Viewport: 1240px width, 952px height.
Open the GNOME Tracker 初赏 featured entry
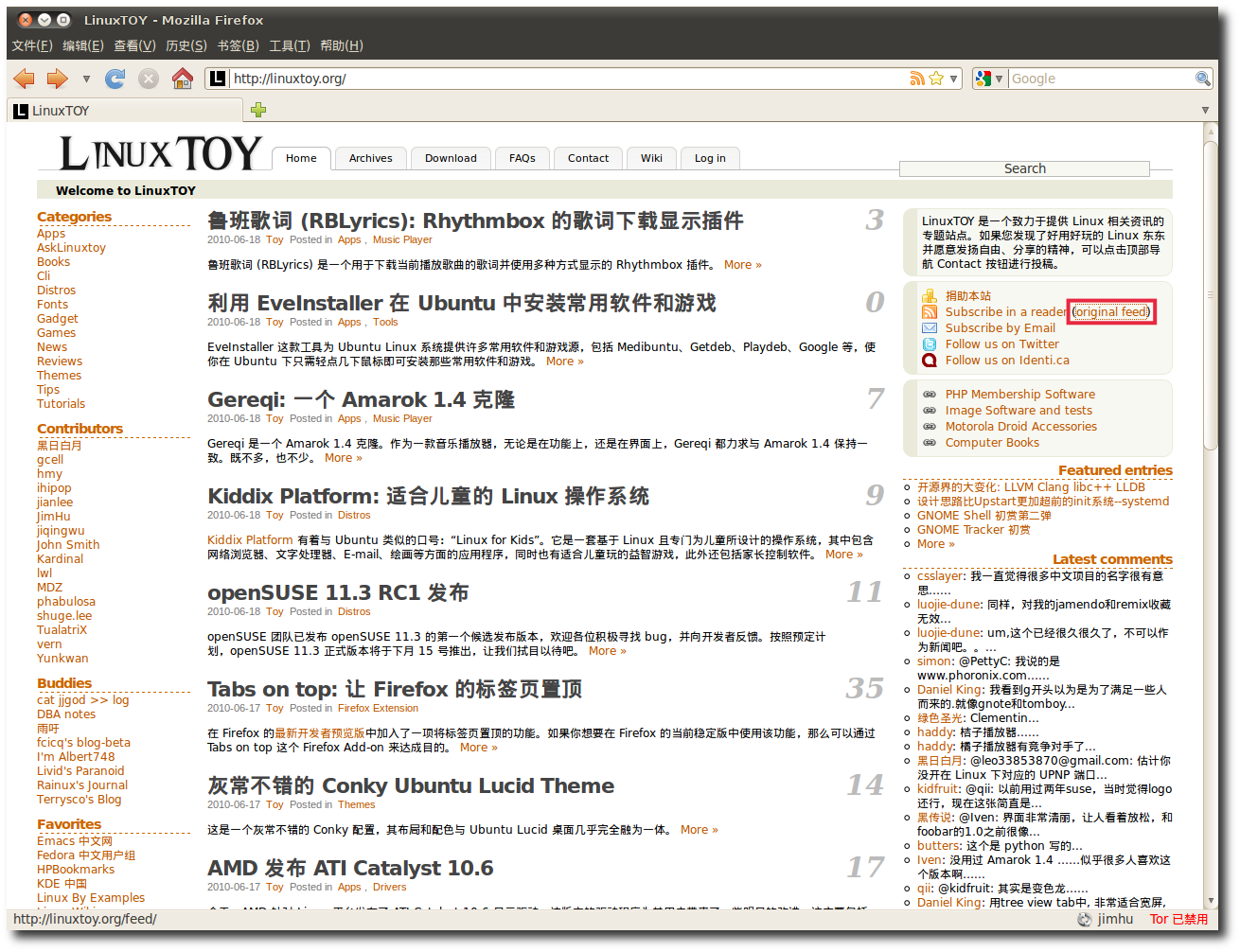[974, 530]
